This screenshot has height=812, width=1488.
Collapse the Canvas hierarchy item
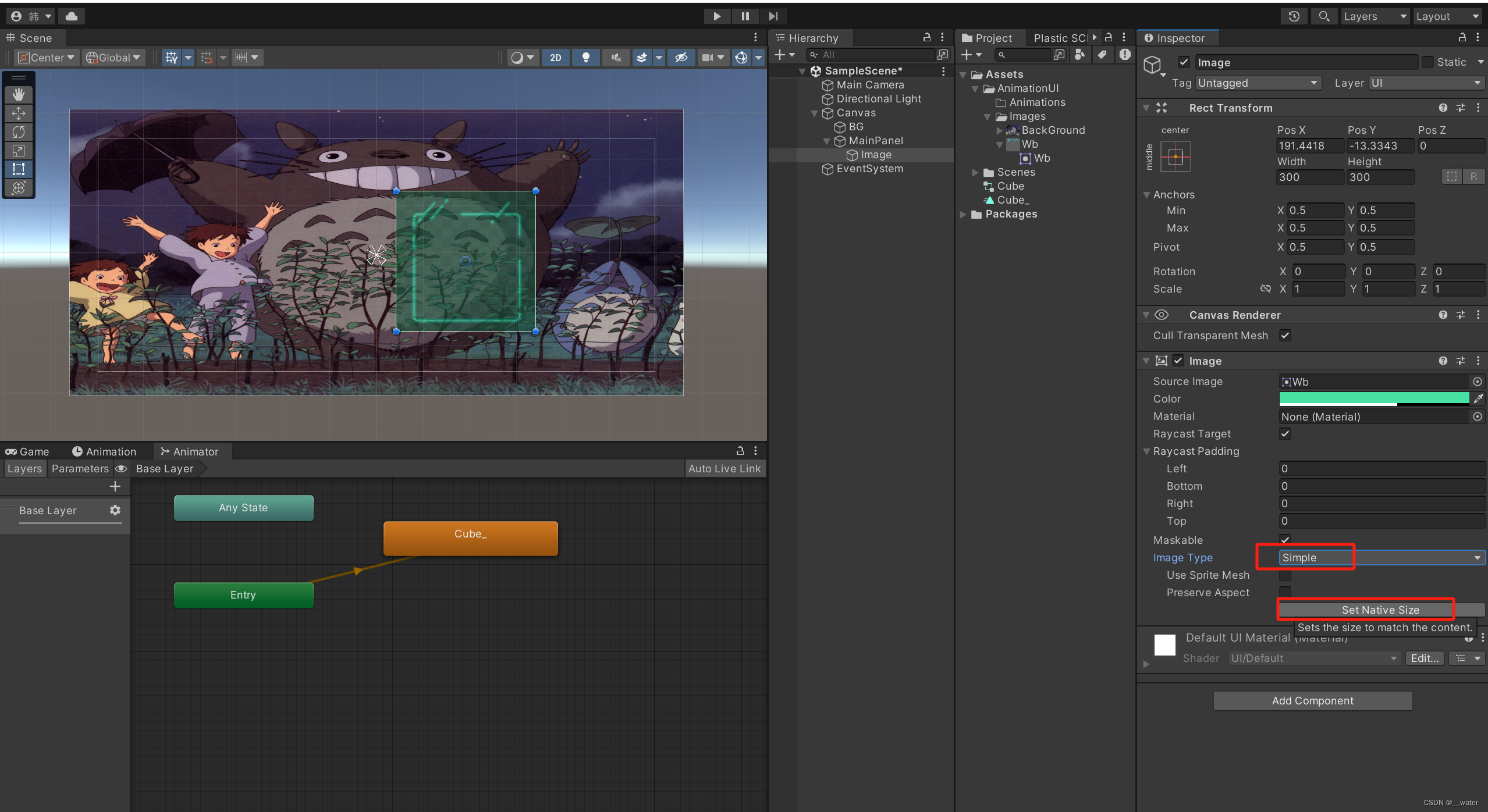pos(814,113)
